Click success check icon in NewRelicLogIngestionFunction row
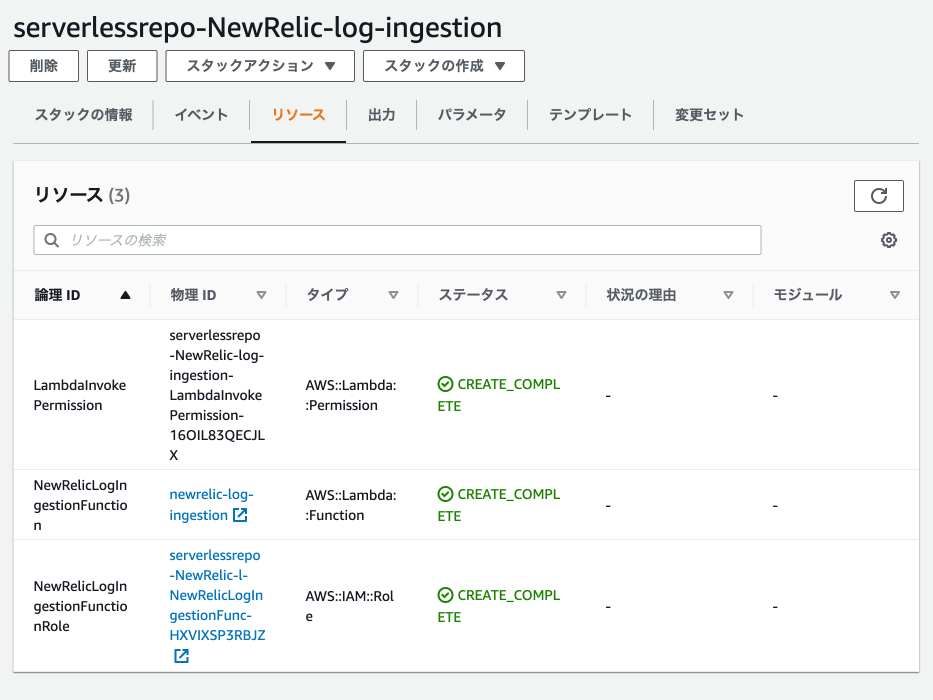Image resolution: width=933 pixels, height=700 pixels. tap(445, 494)
